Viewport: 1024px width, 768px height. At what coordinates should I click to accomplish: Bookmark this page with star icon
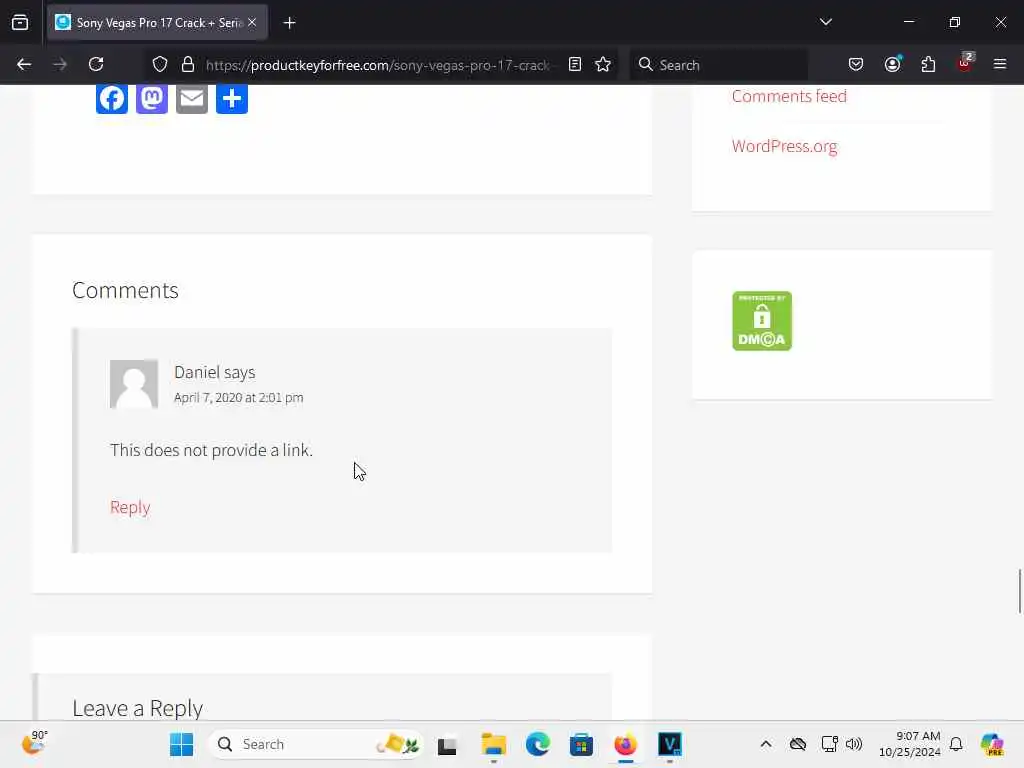(603, 64)
